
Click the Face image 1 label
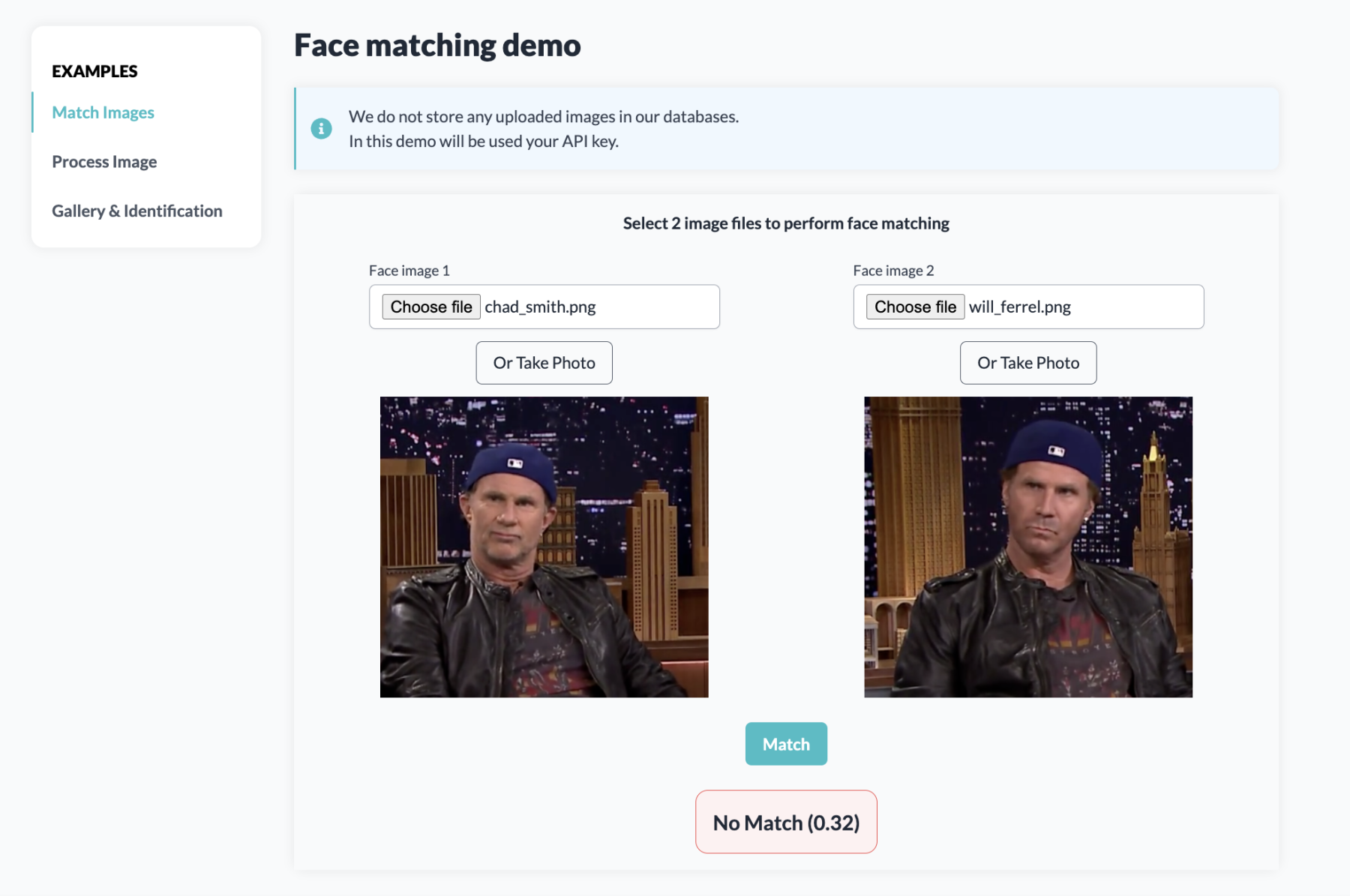click(409, 271)
